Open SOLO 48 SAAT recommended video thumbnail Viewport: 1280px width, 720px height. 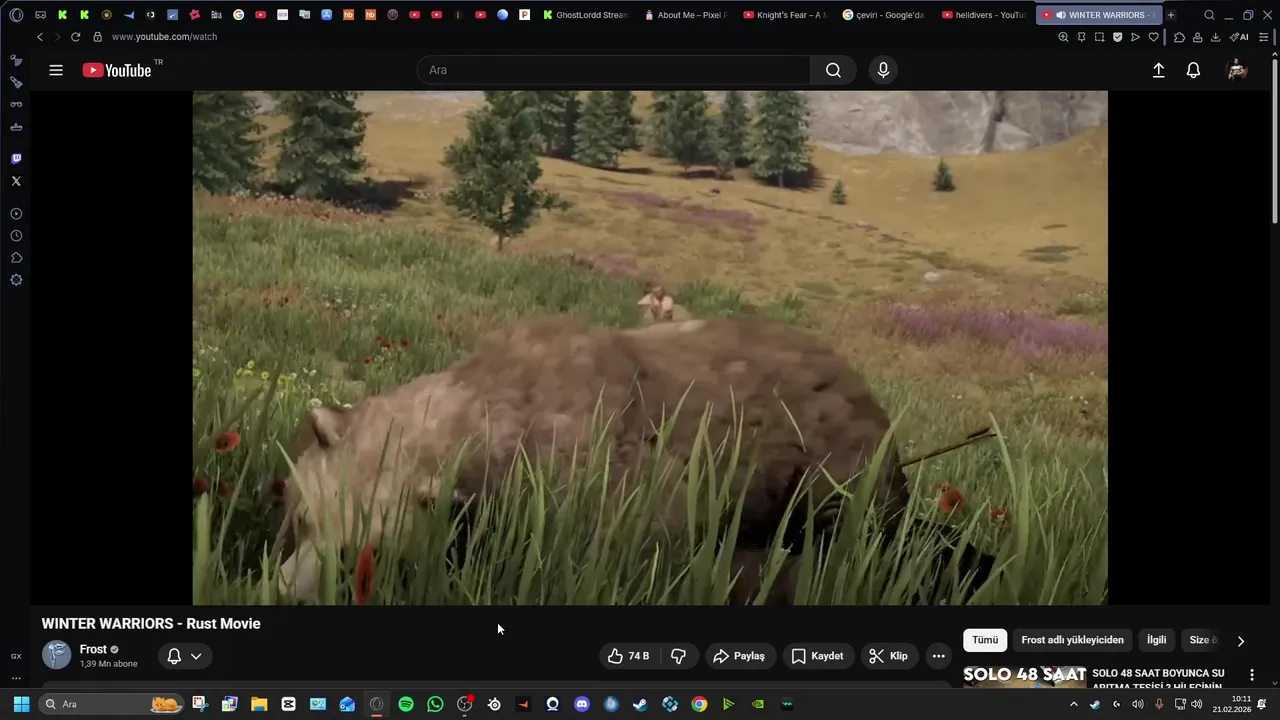tap(1024, 678)
